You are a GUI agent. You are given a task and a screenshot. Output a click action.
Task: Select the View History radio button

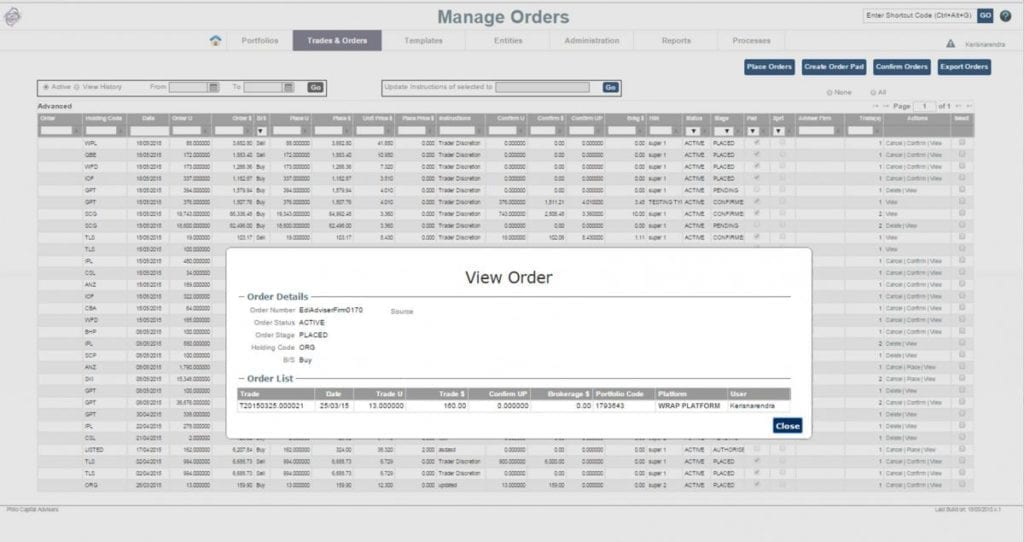(x=76, y=87)
